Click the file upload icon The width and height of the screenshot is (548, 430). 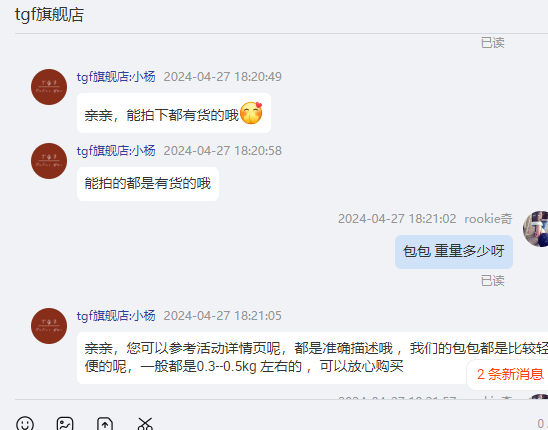(105, 424)
